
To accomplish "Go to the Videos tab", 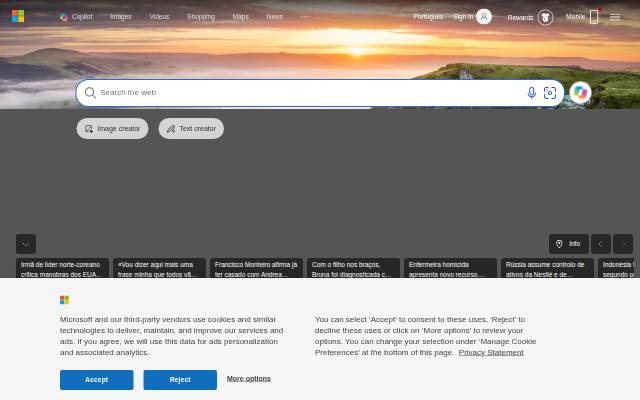I will click(159, 17).
